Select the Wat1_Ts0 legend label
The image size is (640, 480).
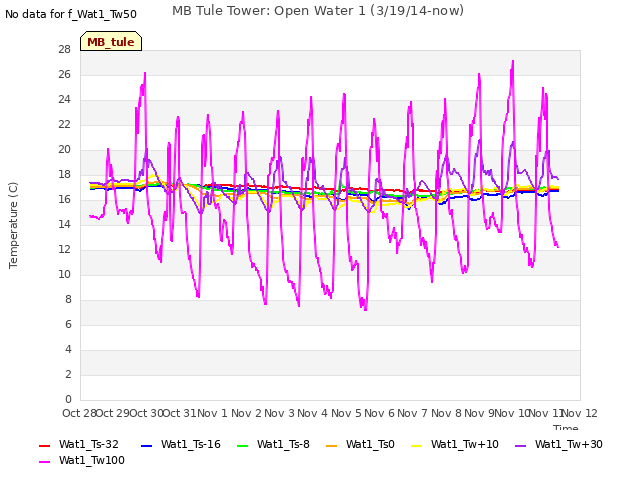[x=370, y=444]
